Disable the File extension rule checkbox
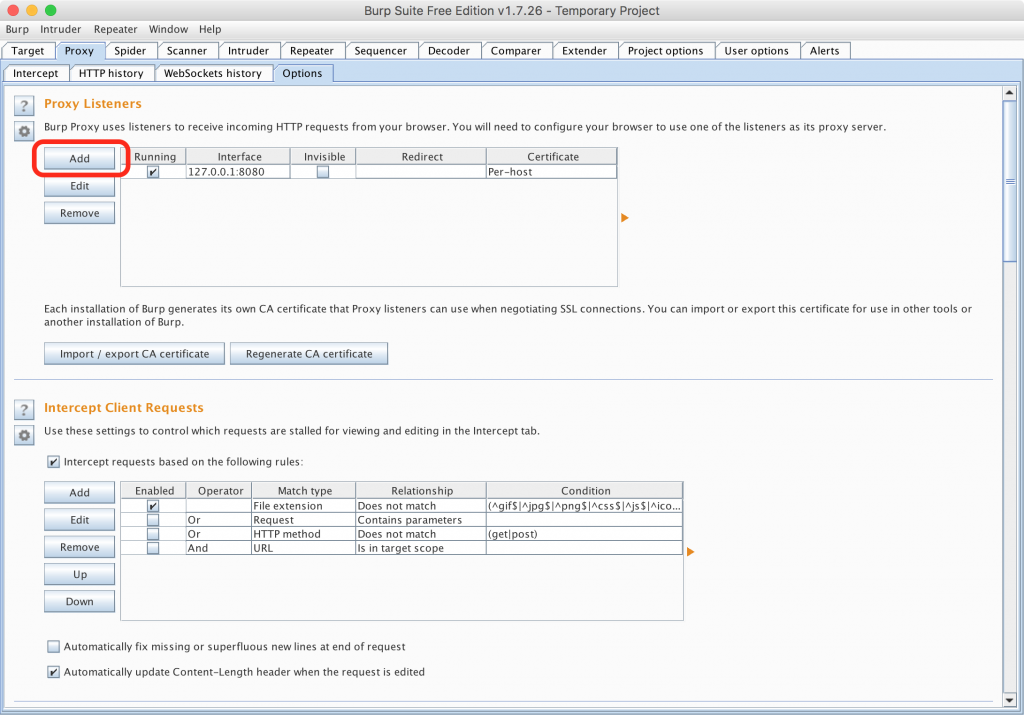Viewport: 1024px width, 715px height. point(153,506)
